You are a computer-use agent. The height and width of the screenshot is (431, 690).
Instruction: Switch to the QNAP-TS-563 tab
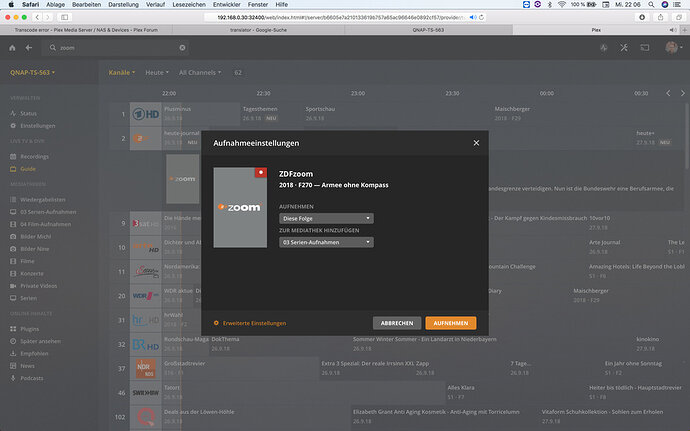(428, 30)
